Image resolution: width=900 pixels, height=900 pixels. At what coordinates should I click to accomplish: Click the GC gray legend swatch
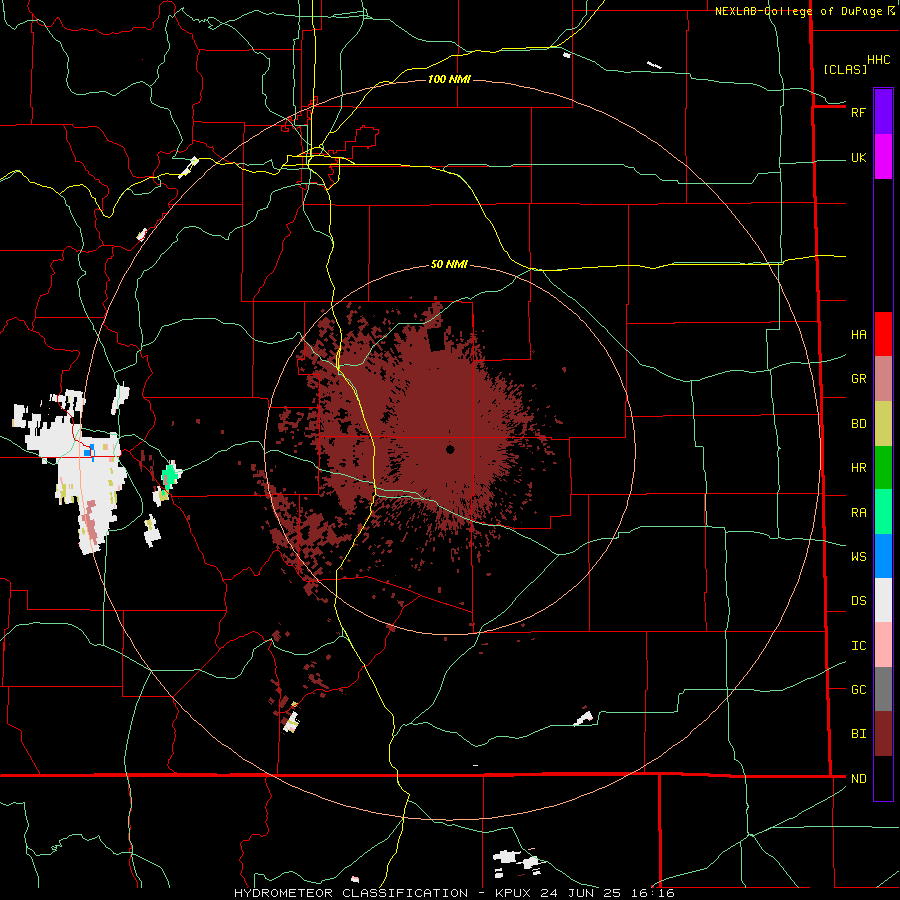point(883,689)
